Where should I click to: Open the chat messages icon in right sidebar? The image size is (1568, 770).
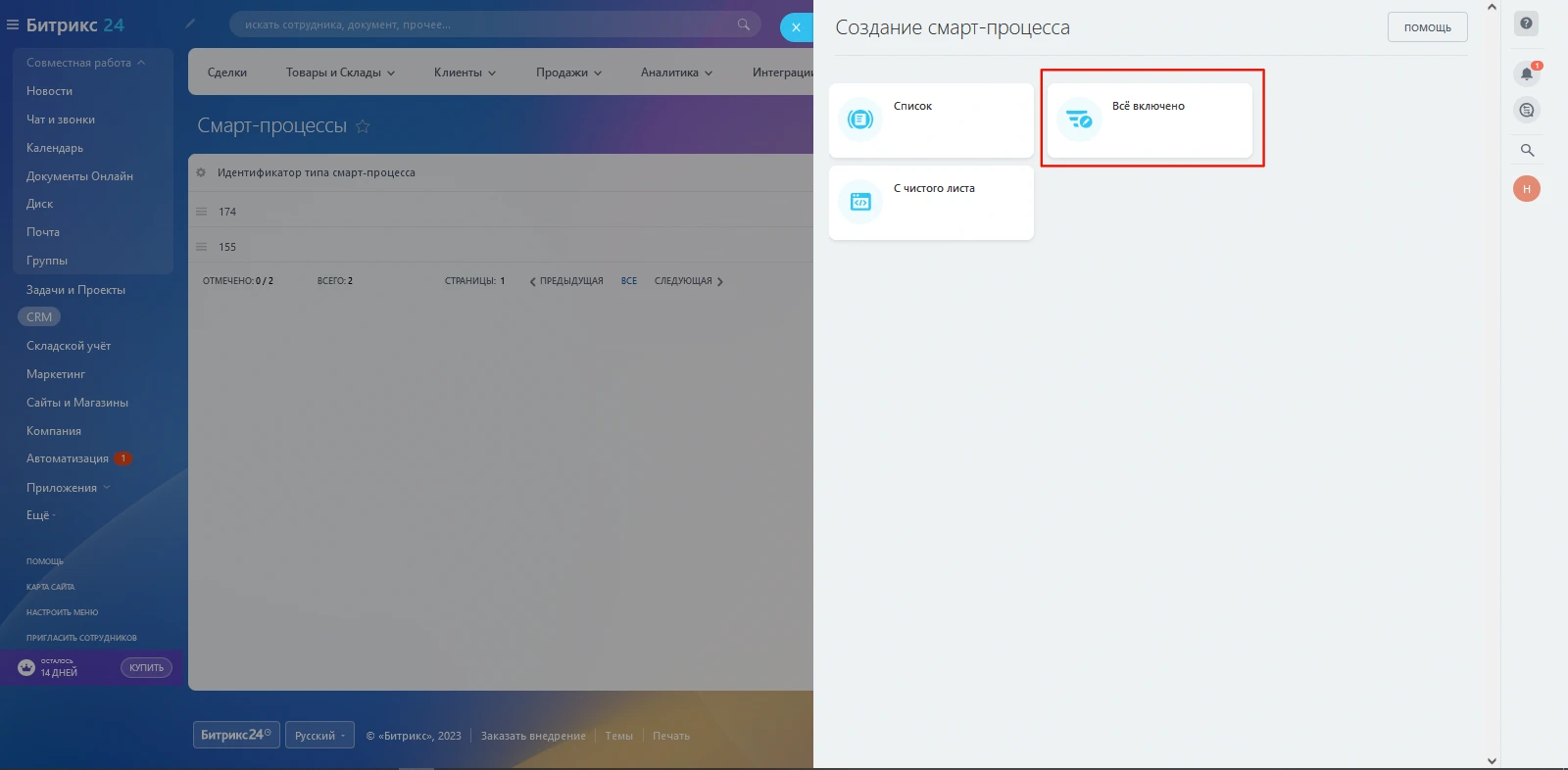click(x=1526, y=110)
